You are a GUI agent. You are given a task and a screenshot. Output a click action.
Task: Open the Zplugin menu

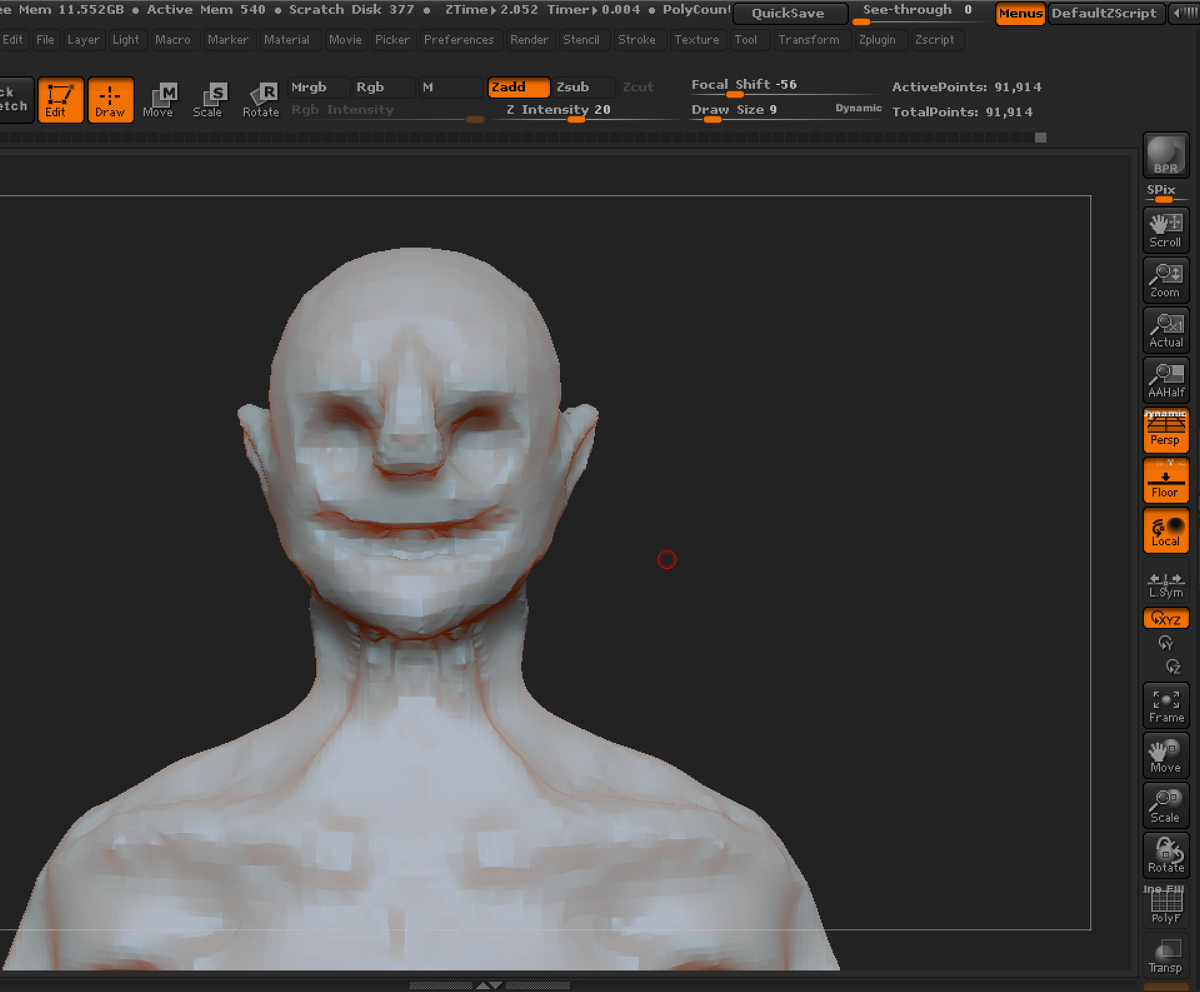coord(878,40)
